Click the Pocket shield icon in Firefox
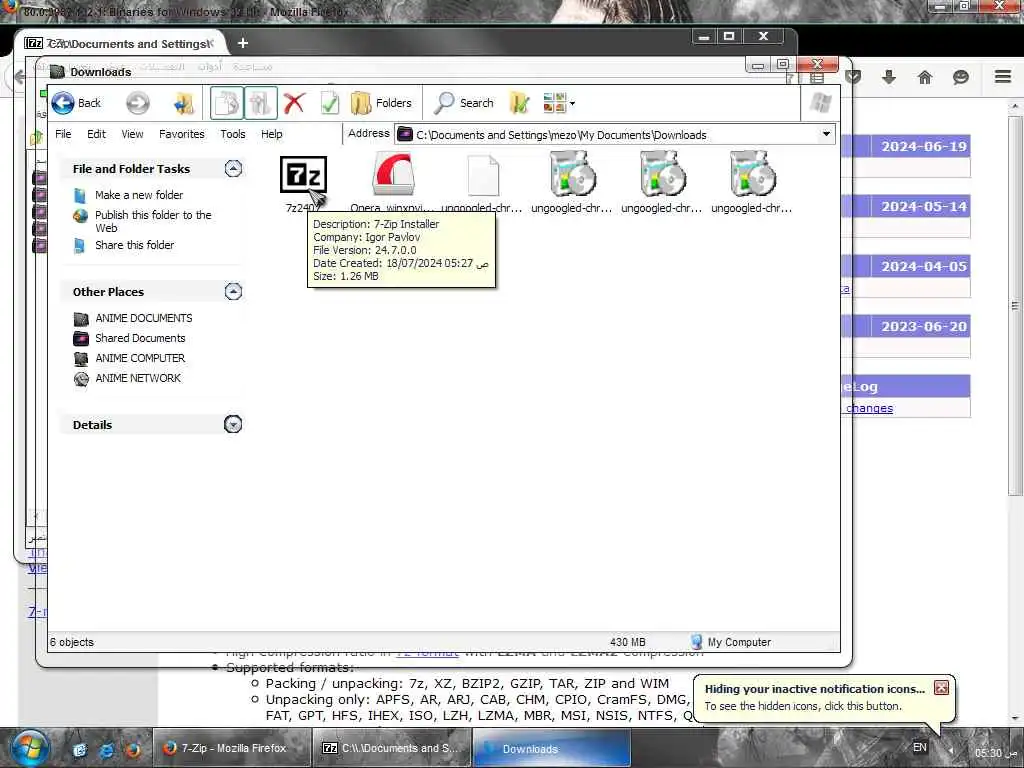1024x768 pixels. pos(853,77)
